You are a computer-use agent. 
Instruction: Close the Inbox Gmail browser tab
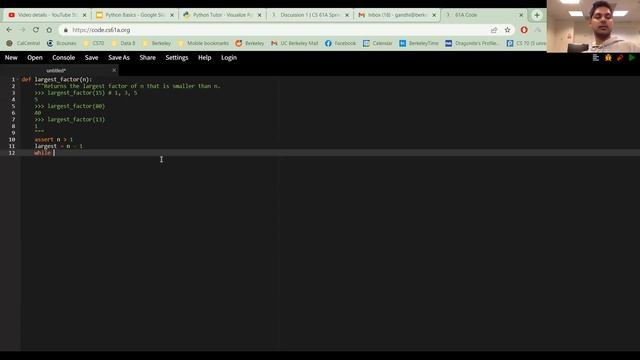tap(434, 15)
